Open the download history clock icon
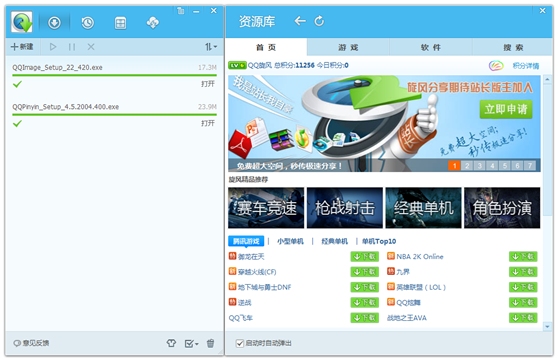The width and height of the screenshot is (558, 360). (88, 23)
